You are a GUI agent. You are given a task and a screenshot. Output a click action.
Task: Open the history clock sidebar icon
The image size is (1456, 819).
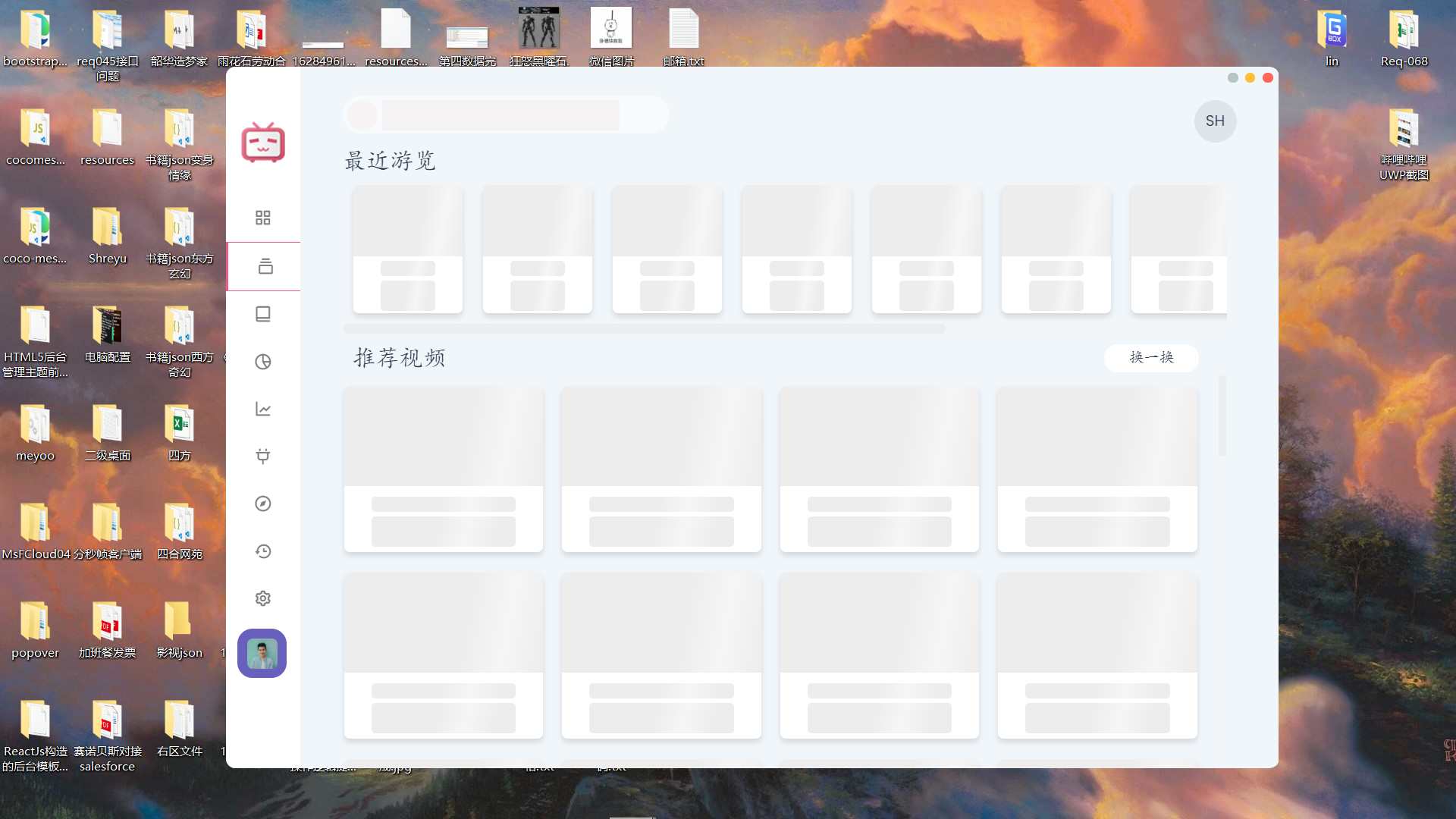(x=263, y=551)
